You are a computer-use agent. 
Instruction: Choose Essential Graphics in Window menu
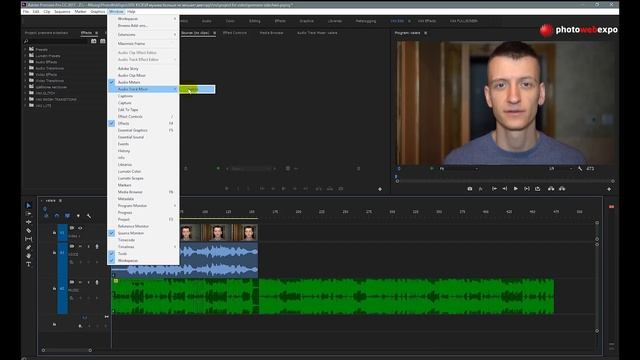143,130
